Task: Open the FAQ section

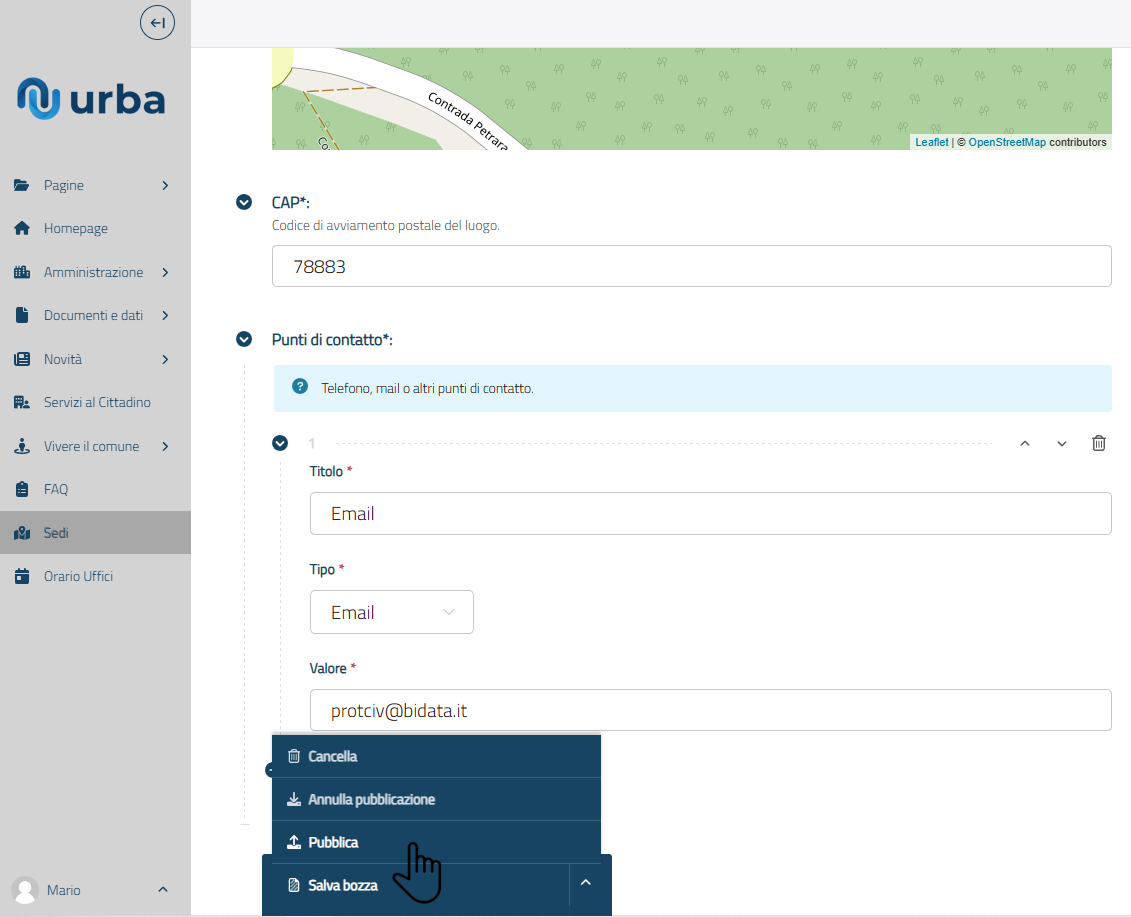Action: (x=56, y=490)
